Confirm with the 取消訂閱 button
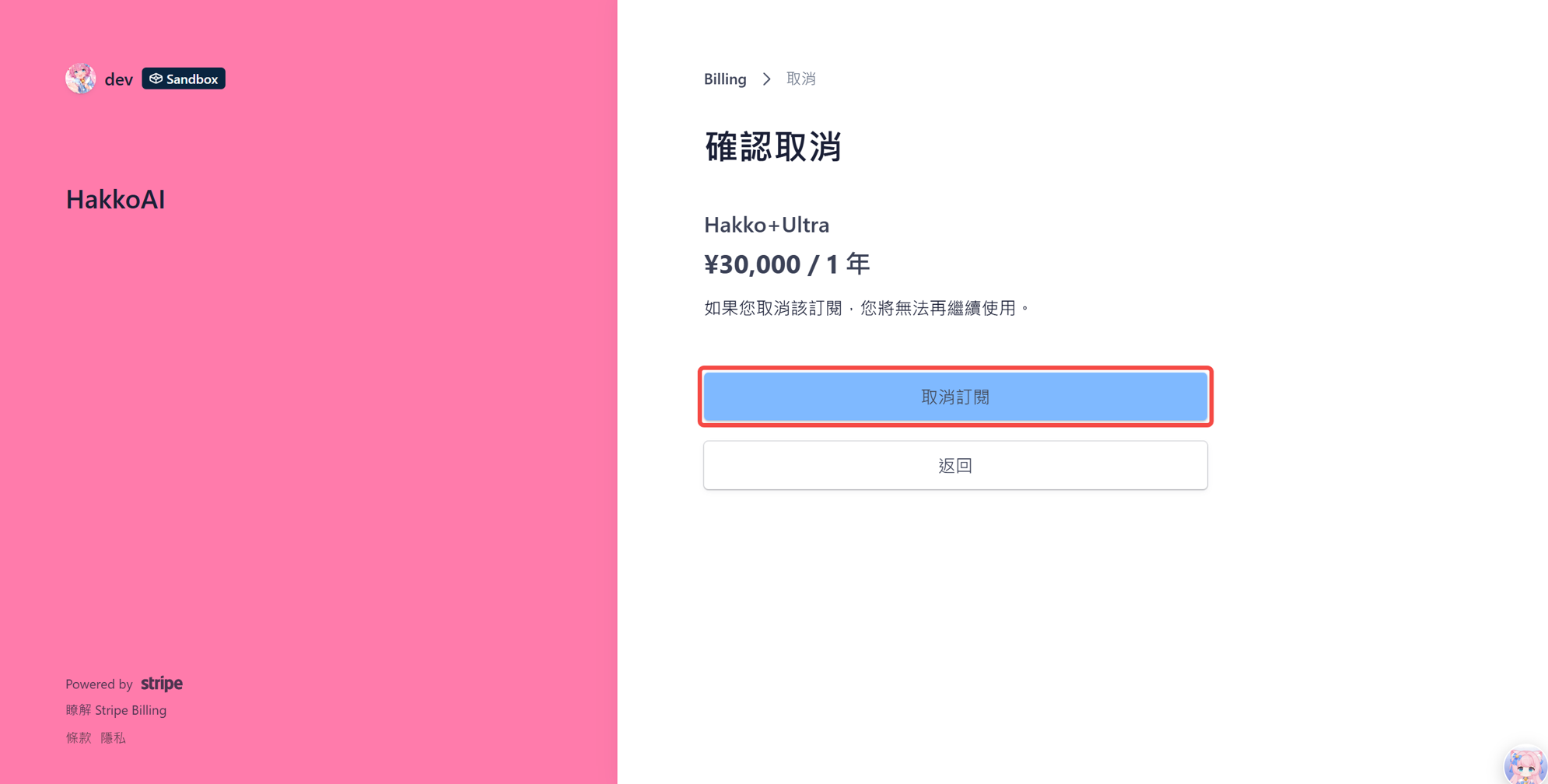The width and height of the screenshot is (1548, 784). point(955,397)
